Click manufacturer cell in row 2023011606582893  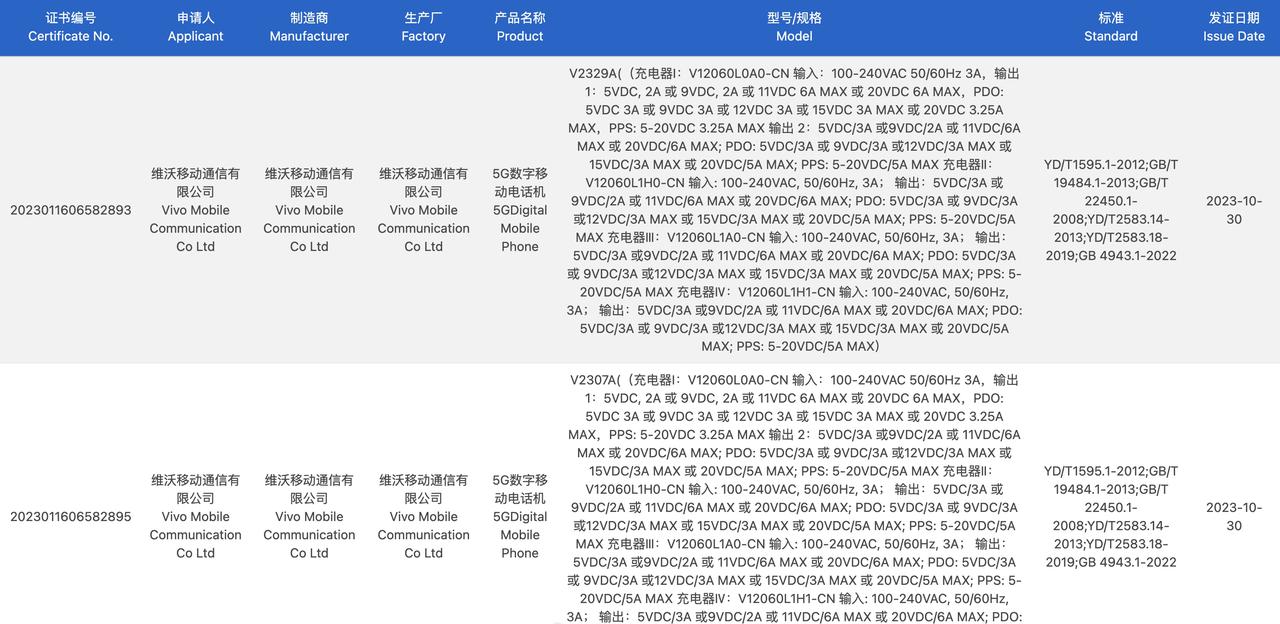click(x=309, y=210)
